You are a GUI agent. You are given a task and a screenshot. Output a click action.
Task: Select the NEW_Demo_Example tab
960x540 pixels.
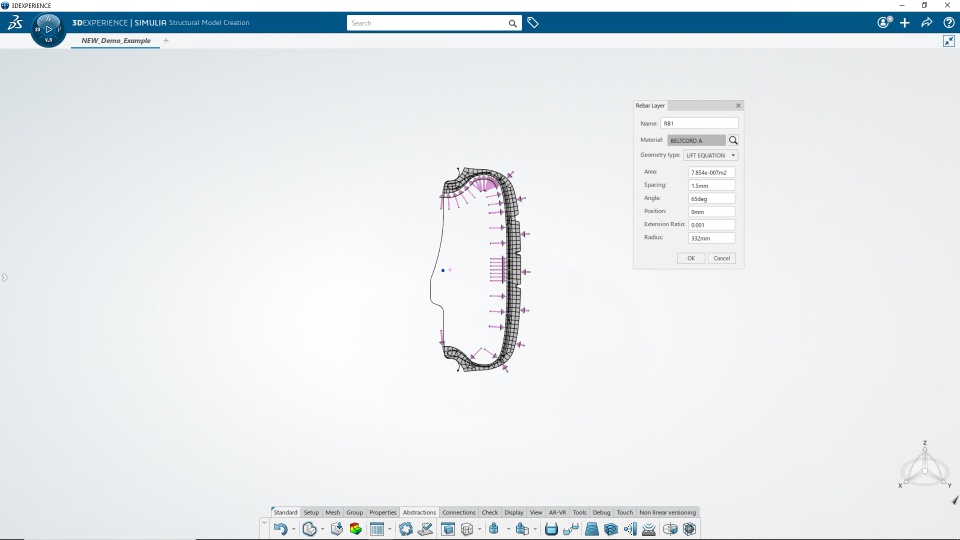tap(116, 40)
